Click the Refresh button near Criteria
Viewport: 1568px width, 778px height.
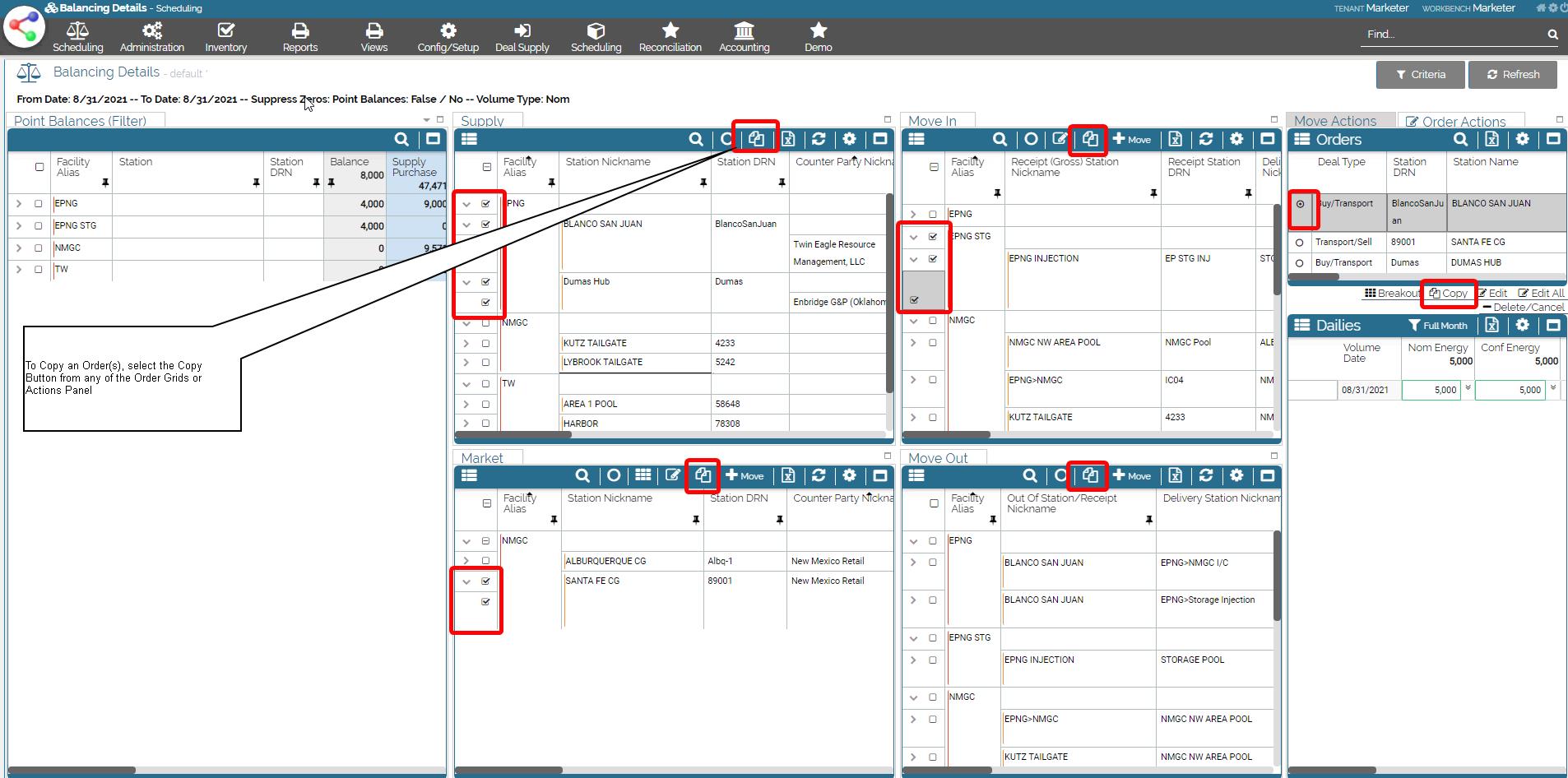click(1512, 74)
